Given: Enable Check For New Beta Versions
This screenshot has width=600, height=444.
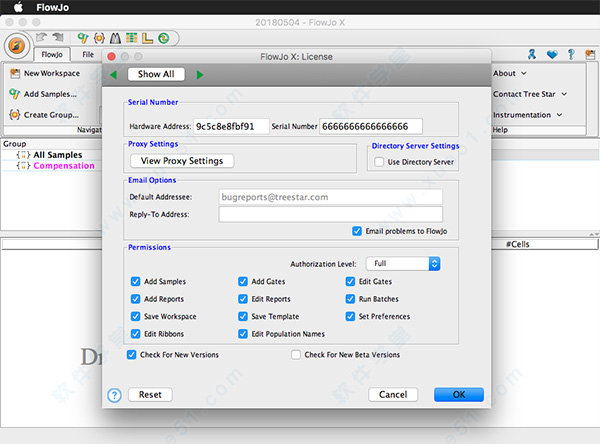Looking at the screenshot, I should pyautogui.click(x=296, y=355).
